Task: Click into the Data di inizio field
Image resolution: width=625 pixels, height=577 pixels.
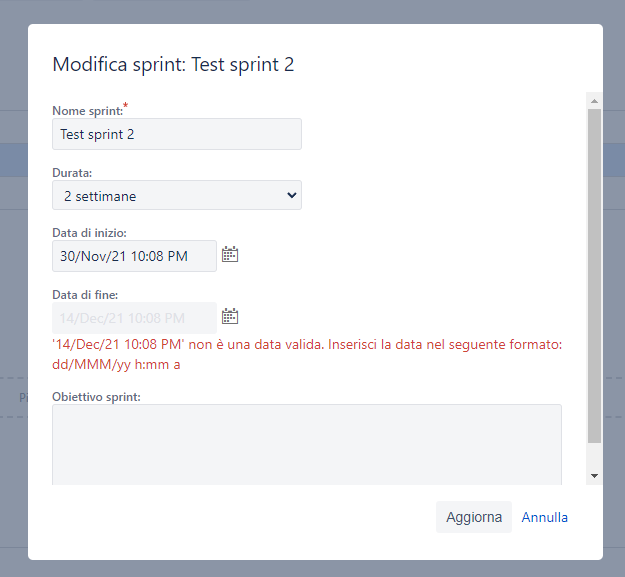Action: tap(134, 256)
